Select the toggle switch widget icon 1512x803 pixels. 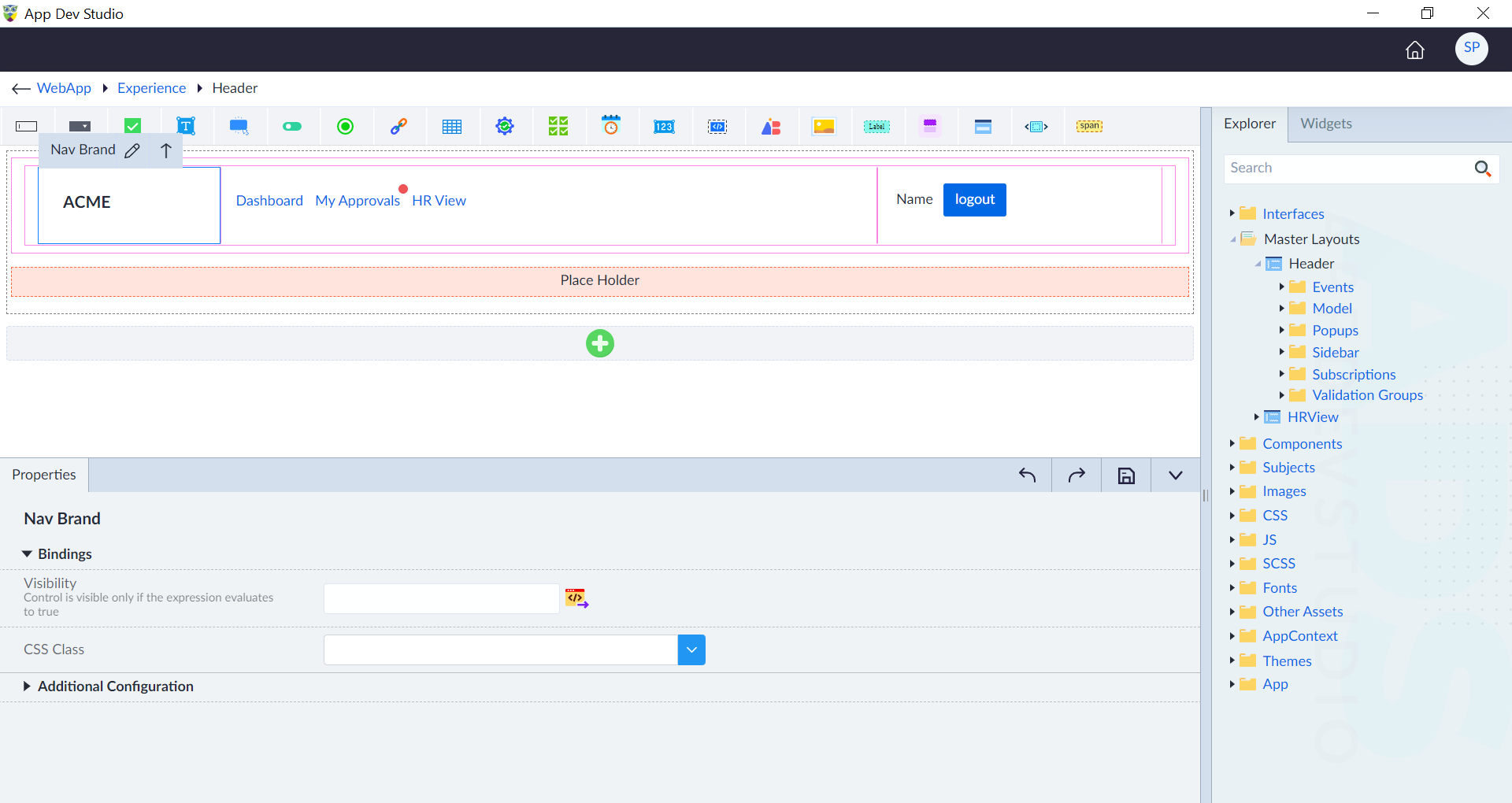[x=292, y=126]
